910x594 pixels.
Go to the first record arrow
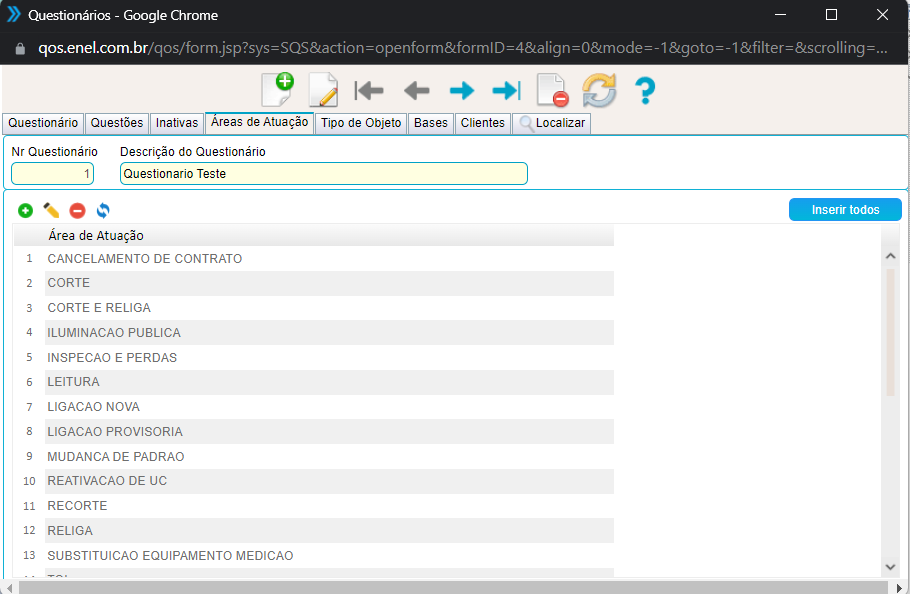pos(369,91)
